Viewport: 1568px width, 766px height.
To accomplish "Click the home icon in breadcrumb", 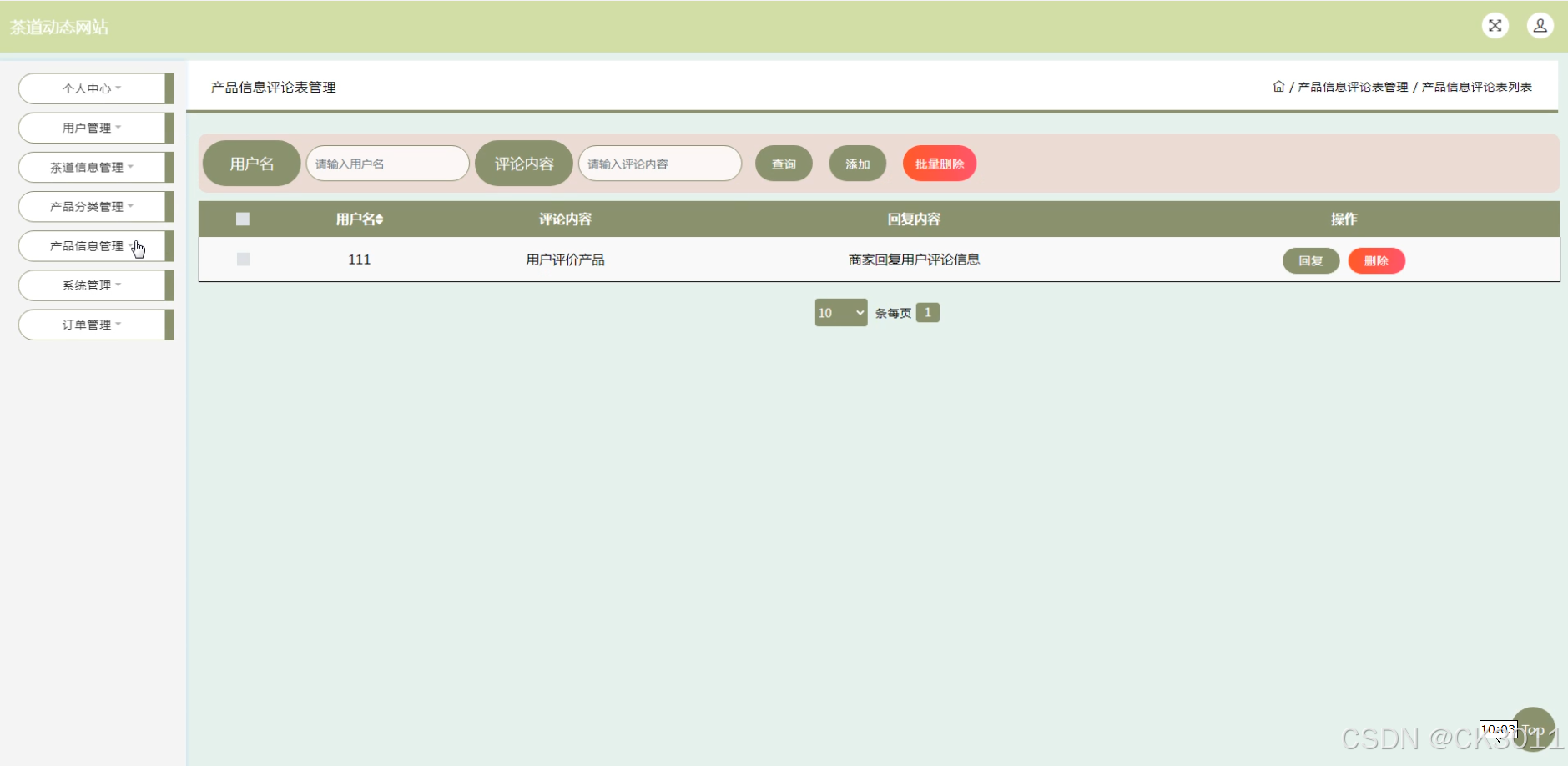I will (x=1278, y=87).
